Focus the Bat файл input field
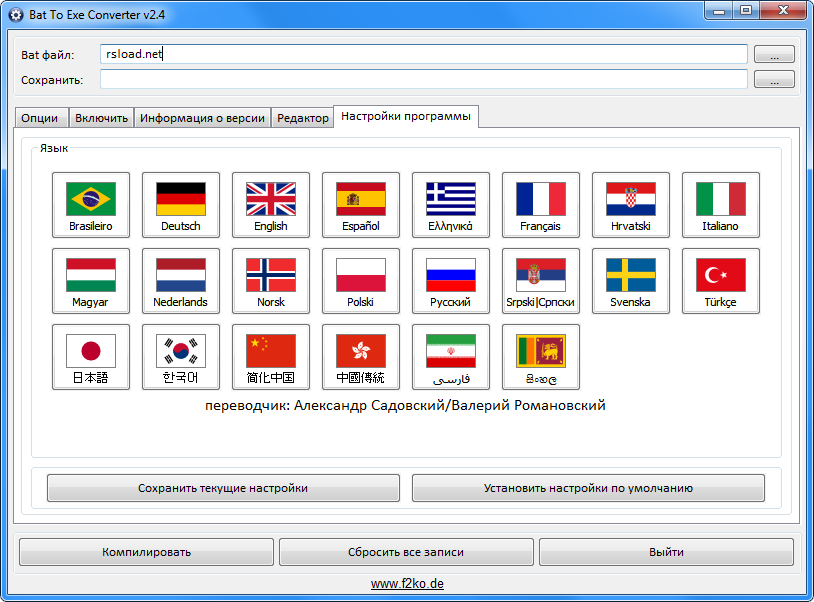Screen dimensions: 814x602 424,54
